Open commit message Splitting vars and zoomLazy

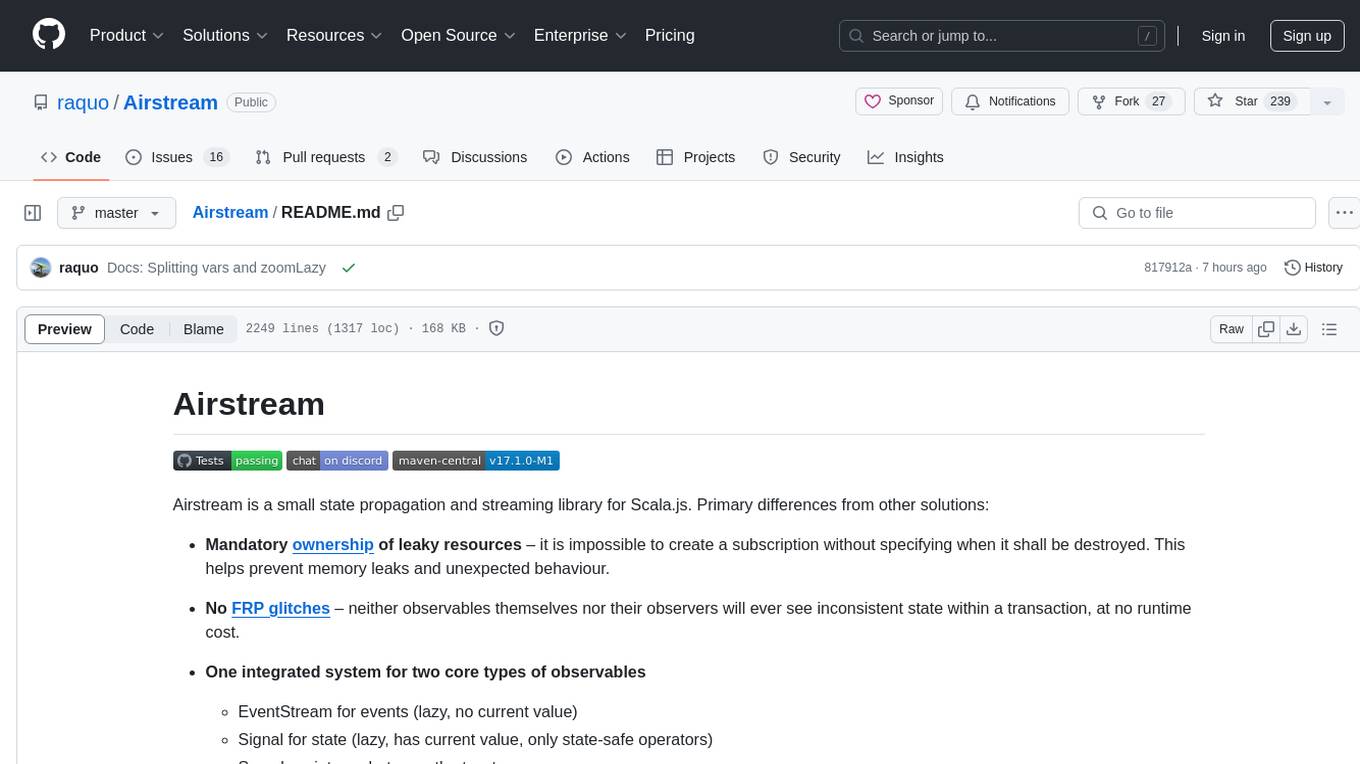click(216, 268)
